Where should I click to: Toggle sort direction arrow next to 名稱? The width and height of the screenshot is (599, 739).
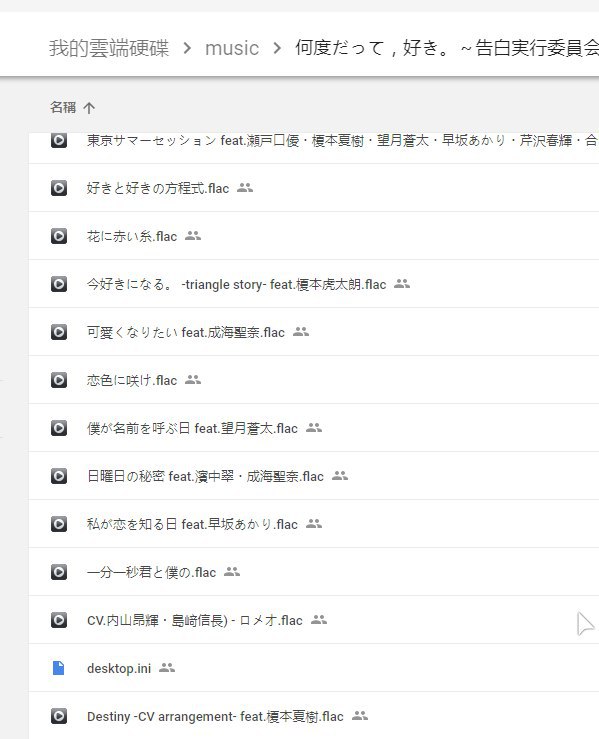pyautogui.click(x=89, y=108)
